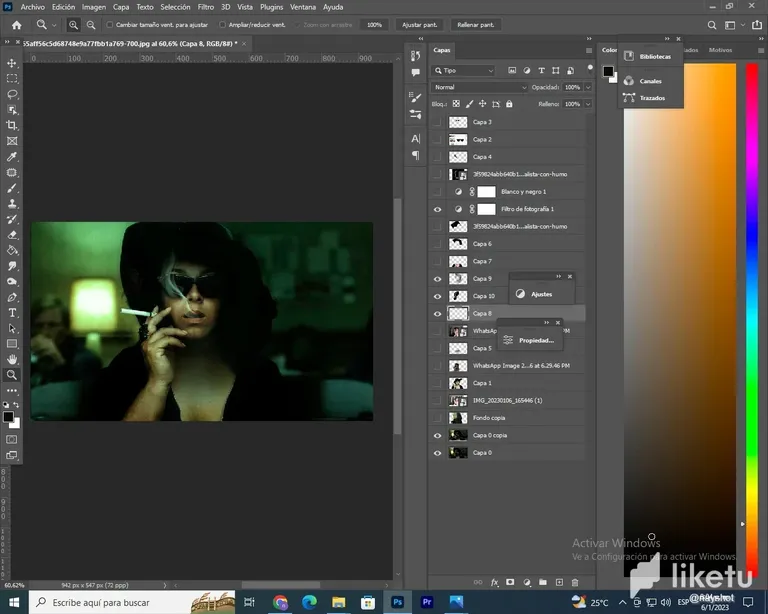Select the Rectangular Marquee tool
The width and height of the screenshot is (768, 614).
(x=12, y=78)
